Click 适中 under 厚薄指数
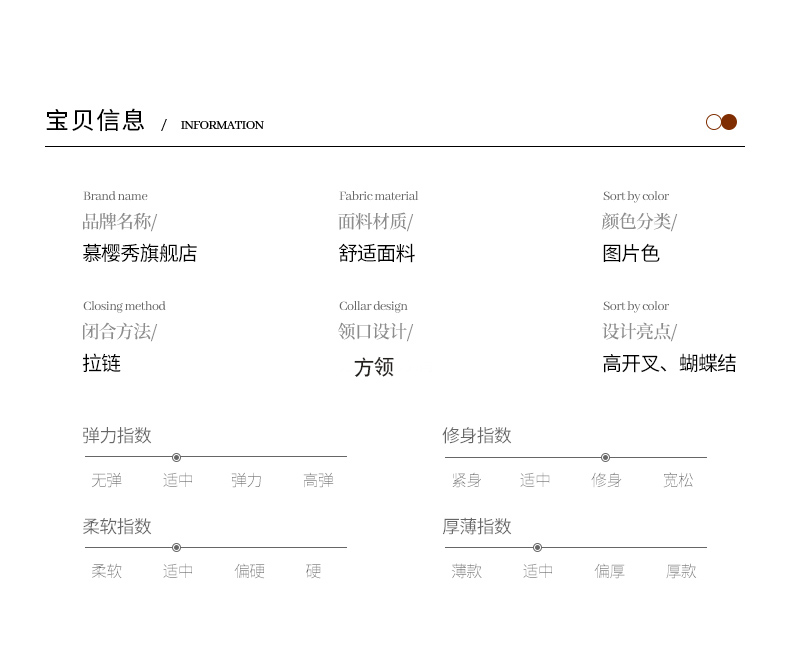 (538, 571)
